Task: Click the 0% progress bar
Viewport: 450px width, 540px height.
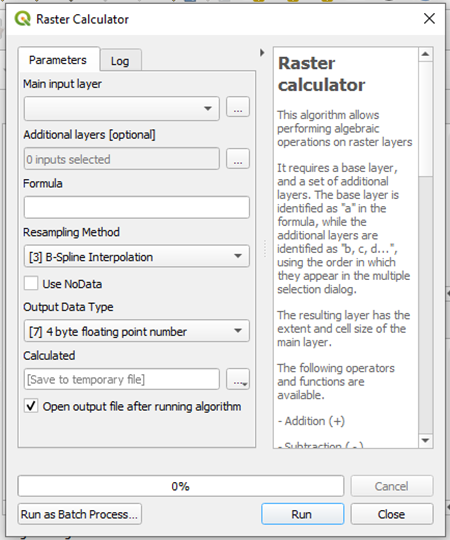Action: click(x=181, y=486)
